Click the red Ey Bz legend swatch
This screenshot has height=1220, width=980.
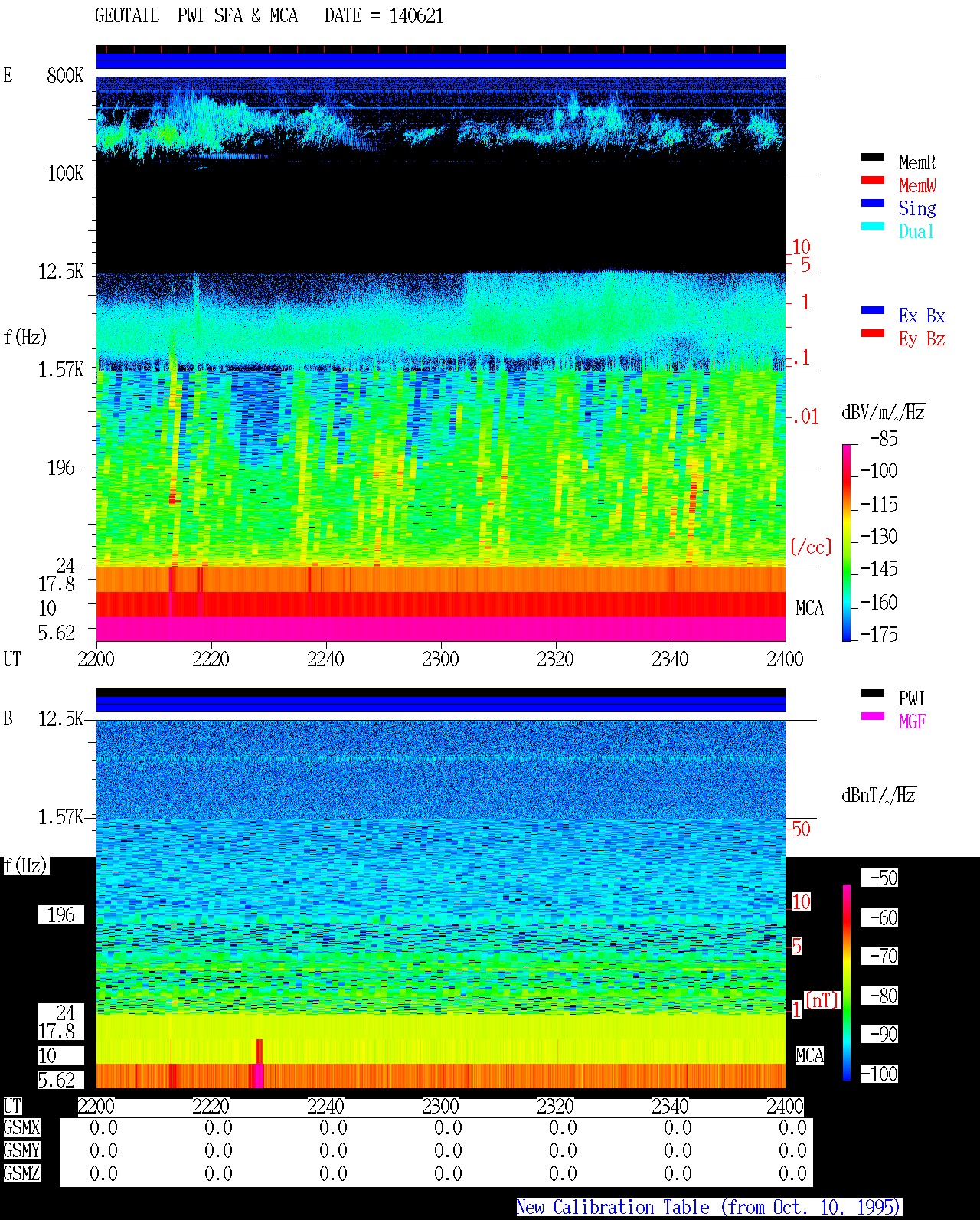coord(872,333)
